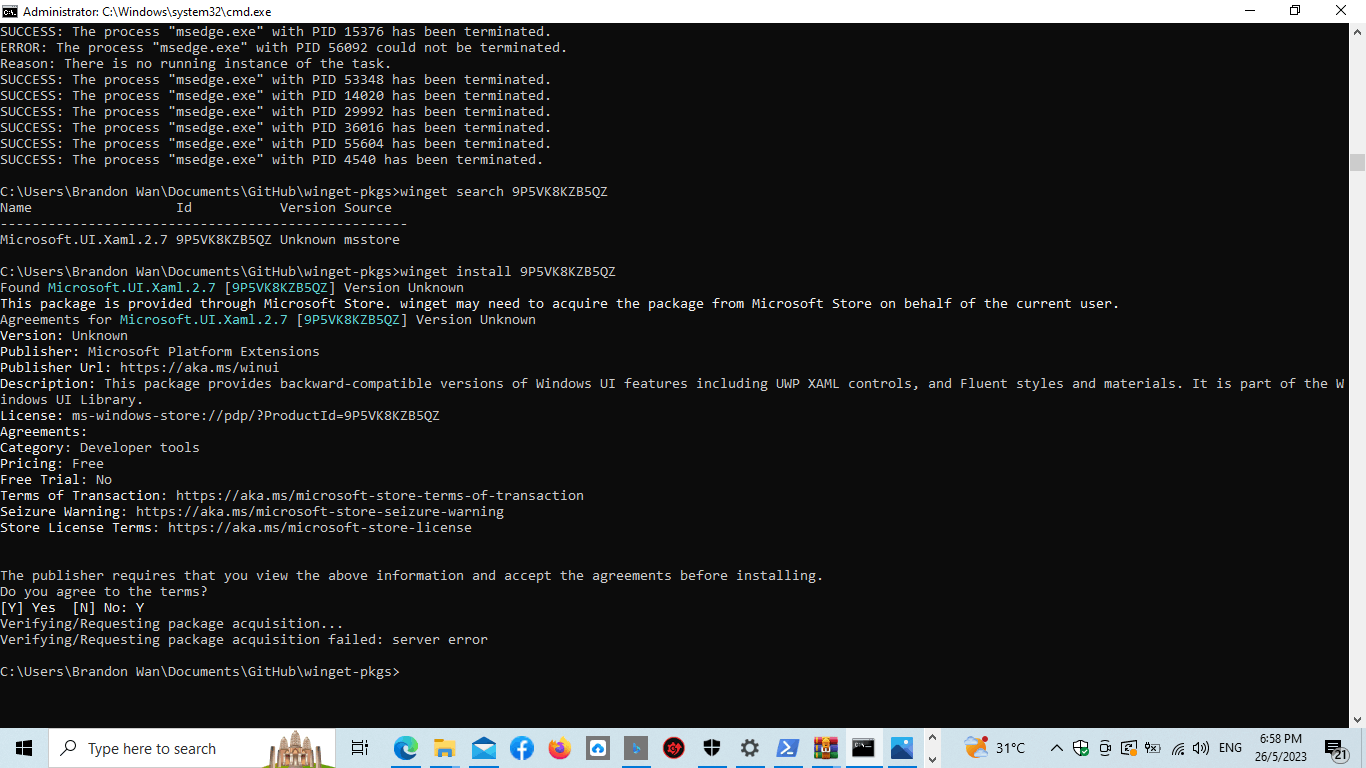This screenshot has width=1366, height=768.
Task: Open the Photos app from the taskbar
Action: pyautogui.click(x=901, y=747)
